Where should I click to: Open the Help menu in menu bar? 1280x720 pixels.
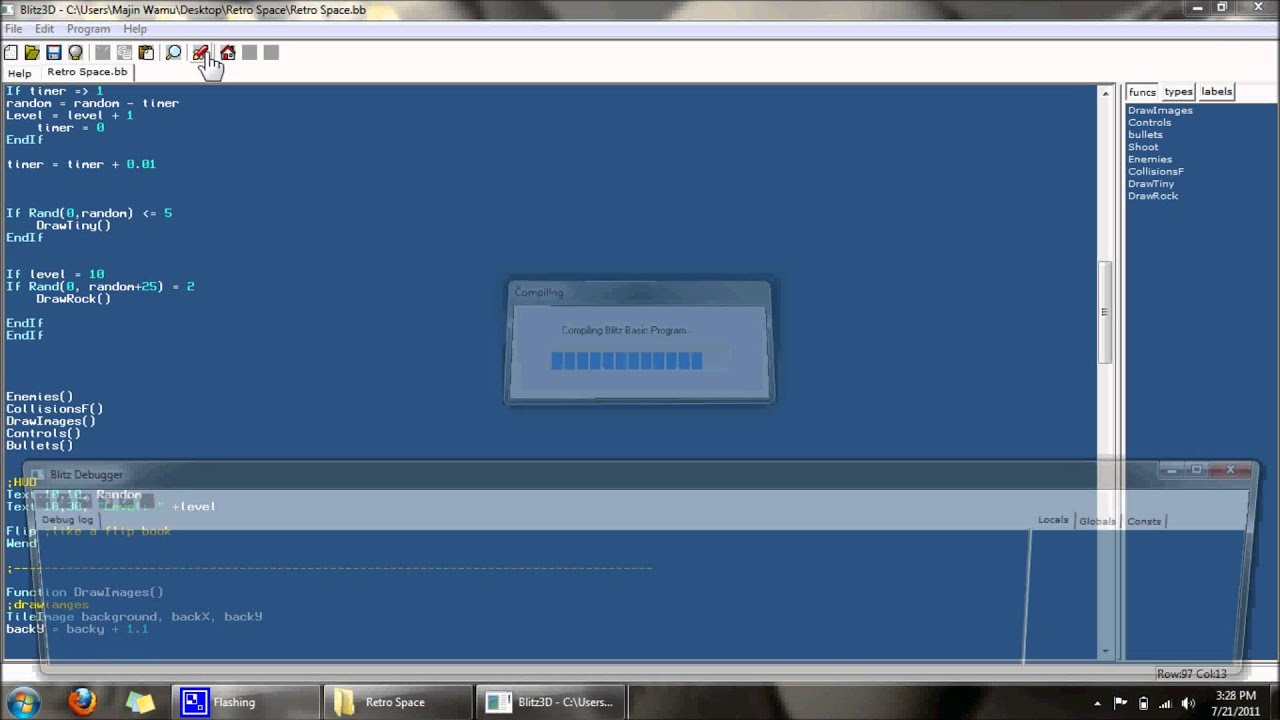click(x=135, y=29)
